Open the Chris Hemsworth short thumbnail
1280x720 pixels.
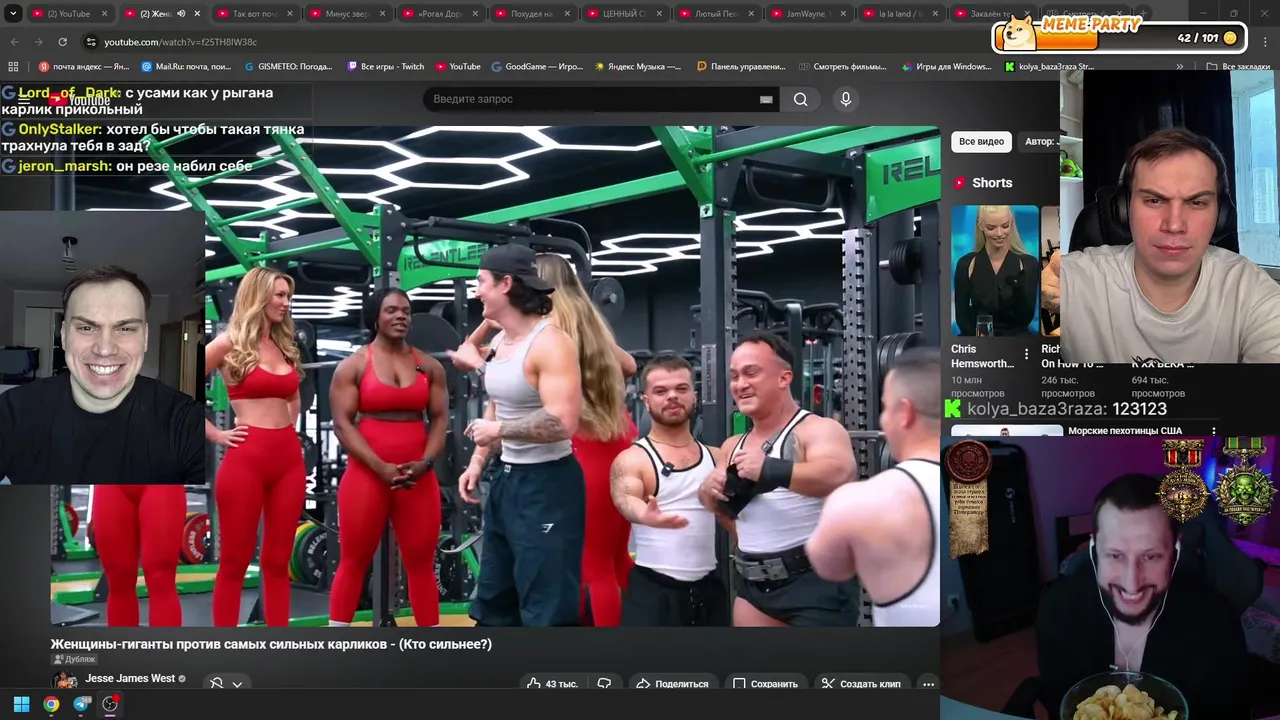coord(995,270)
